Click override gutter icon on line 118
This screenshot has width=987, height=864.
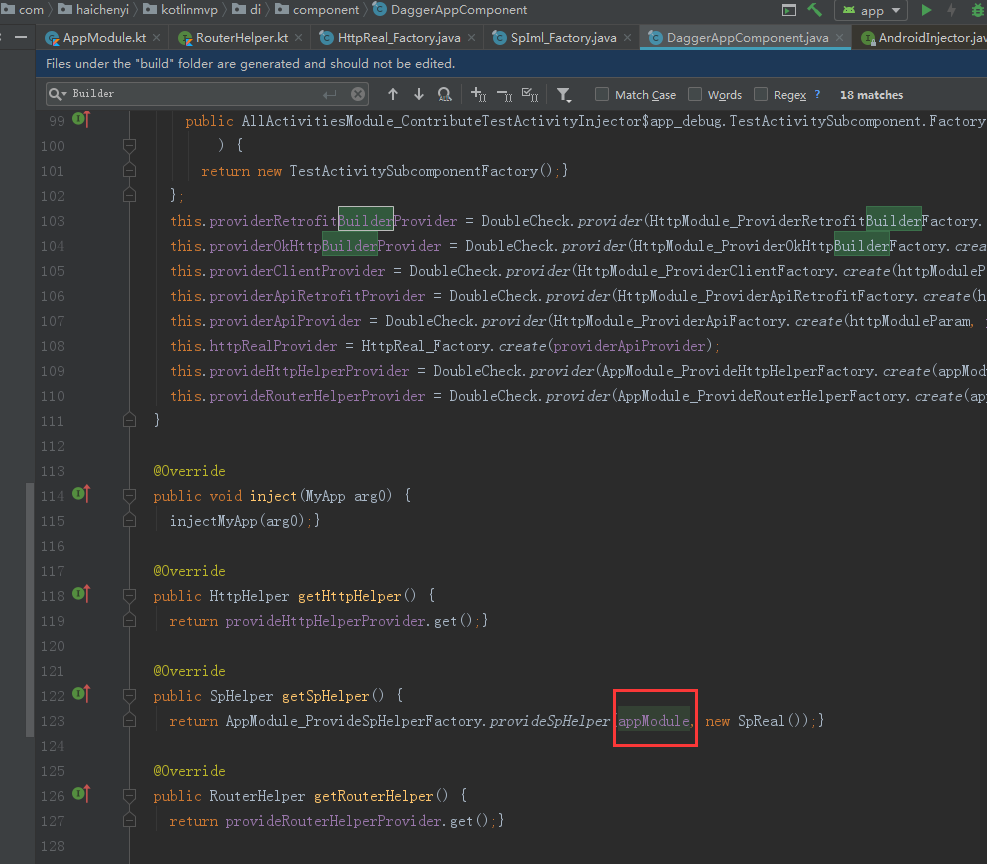(x=81, y=593)
